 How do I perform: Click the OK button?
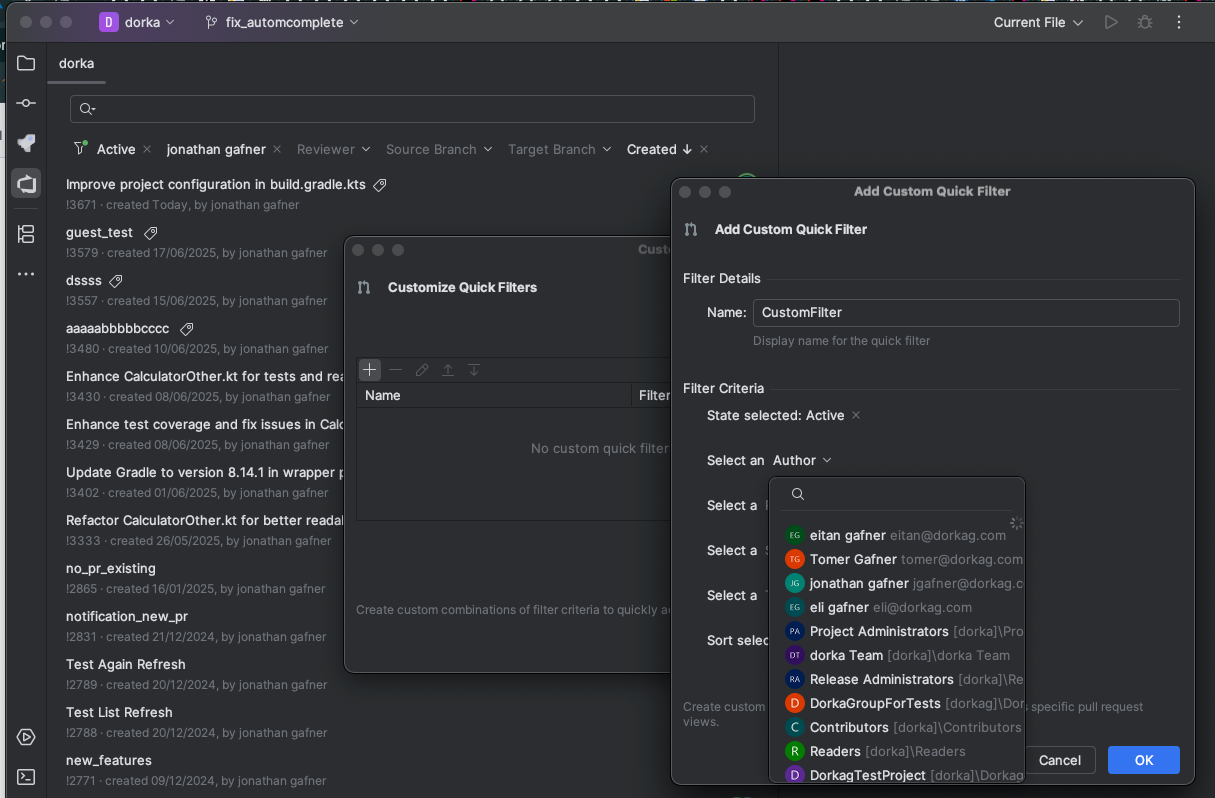[1144, 760]
